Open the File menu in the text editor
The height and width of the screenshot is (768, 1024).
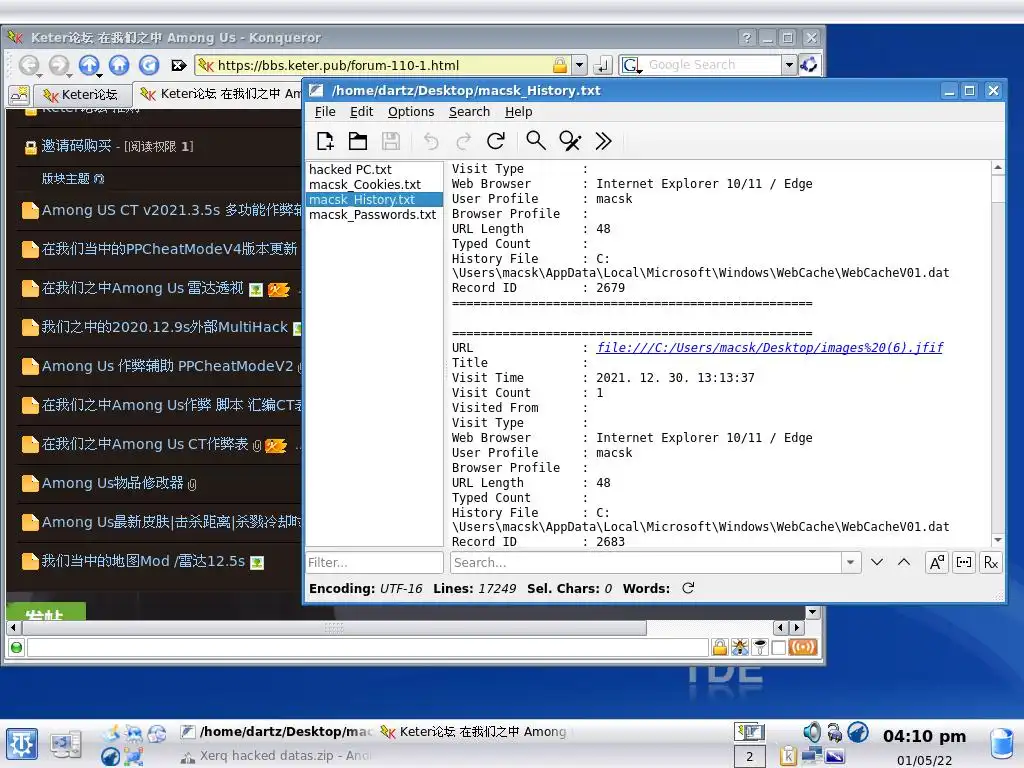click(x=325, y=112)
